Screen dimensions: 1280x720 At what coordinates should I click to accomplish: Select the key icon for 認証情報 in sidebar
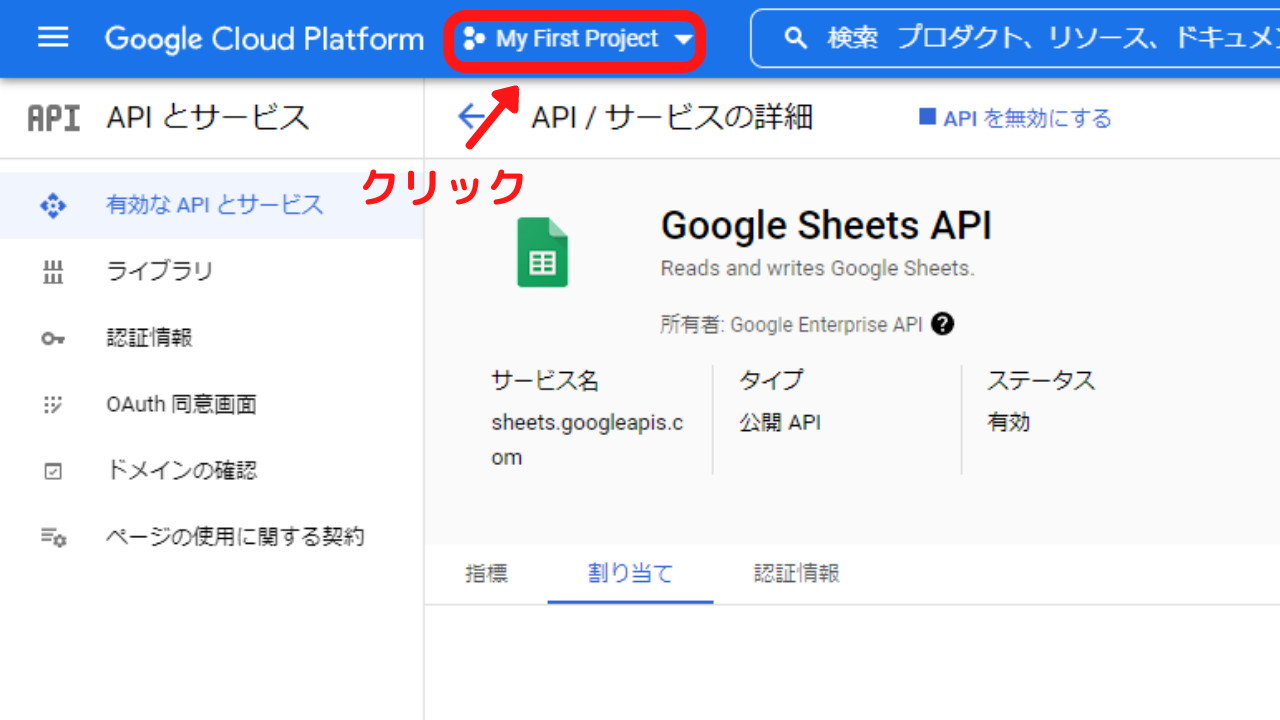pyautogui.click(x=52, y=338)
